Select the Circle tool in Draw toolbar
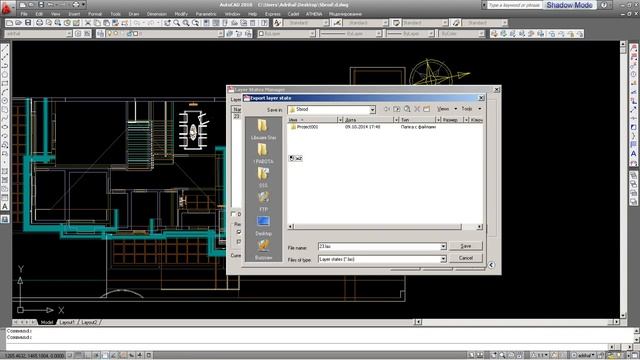 click(x=5, y=75)
